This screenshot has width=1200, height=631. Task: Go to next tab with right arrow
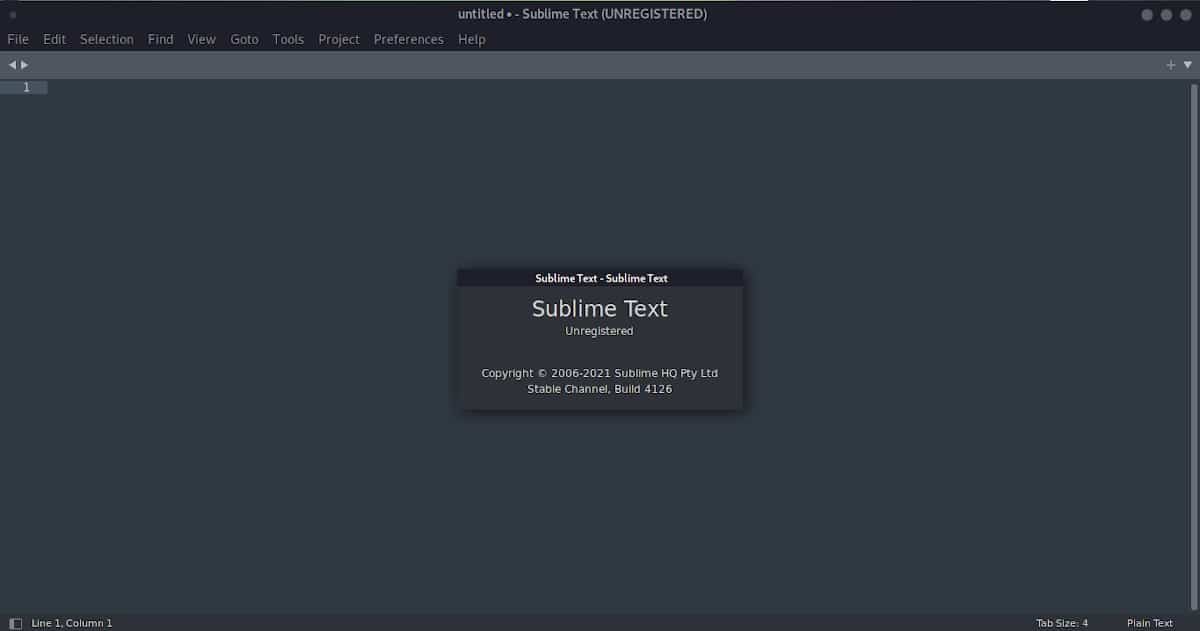[25, 64]
